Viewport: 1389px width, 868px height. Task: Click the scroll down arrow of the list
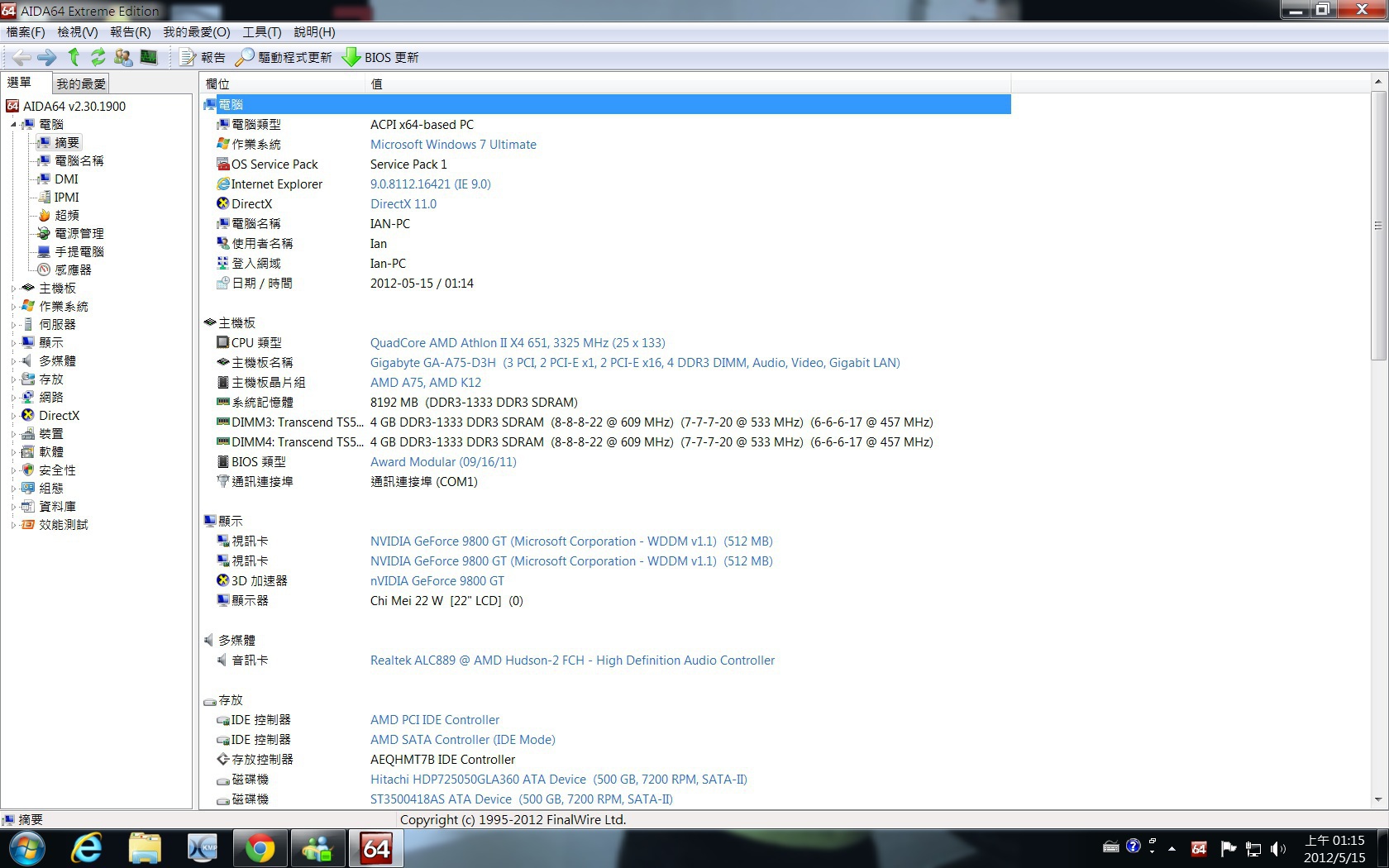[1377, 799]
